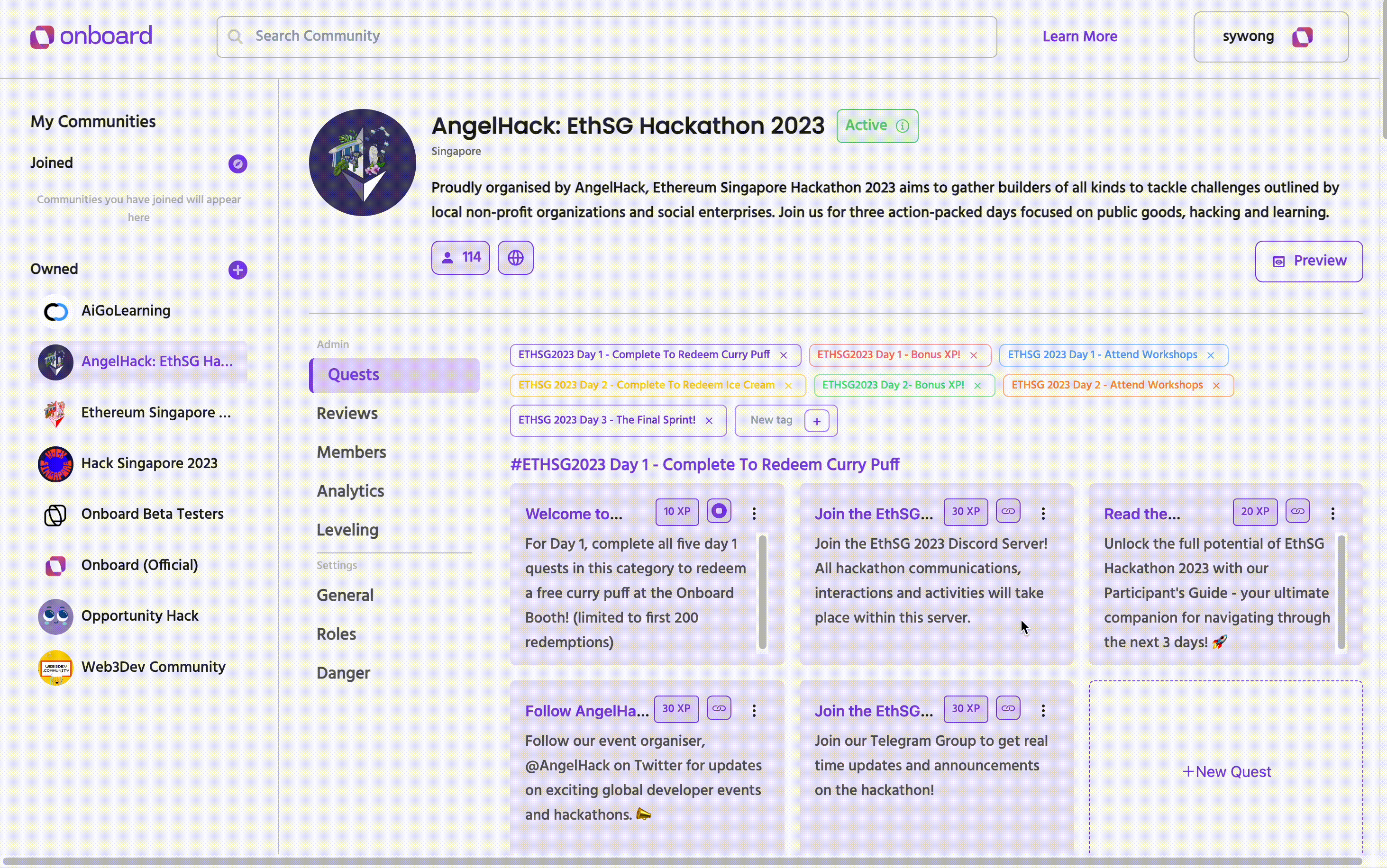Click the link icon on Read the... quest
Image resolution: width=1387 pixels, height=868 pixels.
pyautogui.click(x=1297, y=512)
